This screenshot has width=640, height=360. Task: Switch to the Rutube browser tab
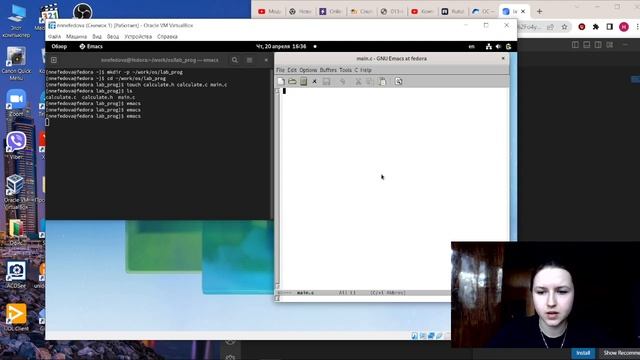pos(452,11)
